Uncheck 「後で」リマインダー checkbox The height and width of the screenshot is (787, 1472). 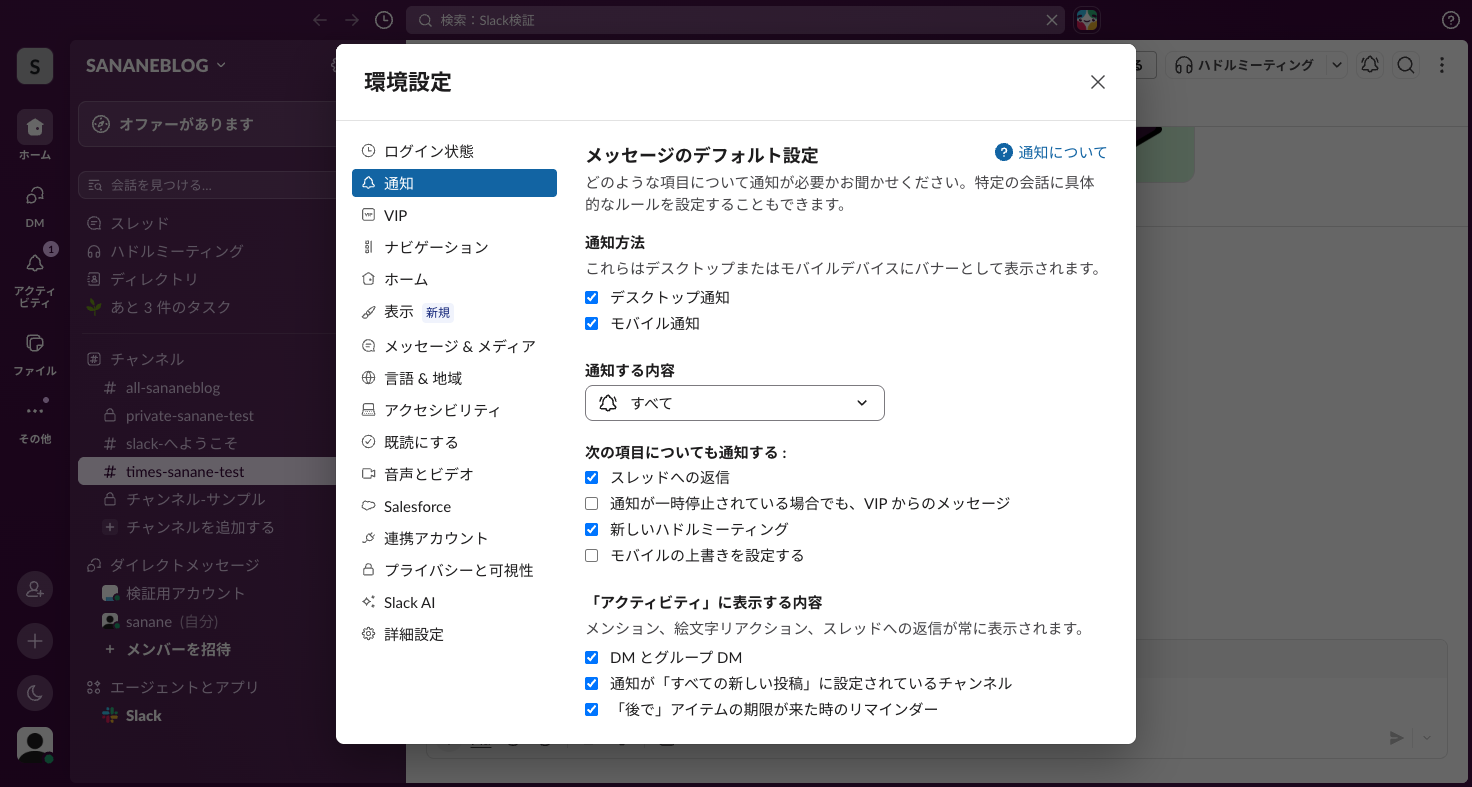591,710
